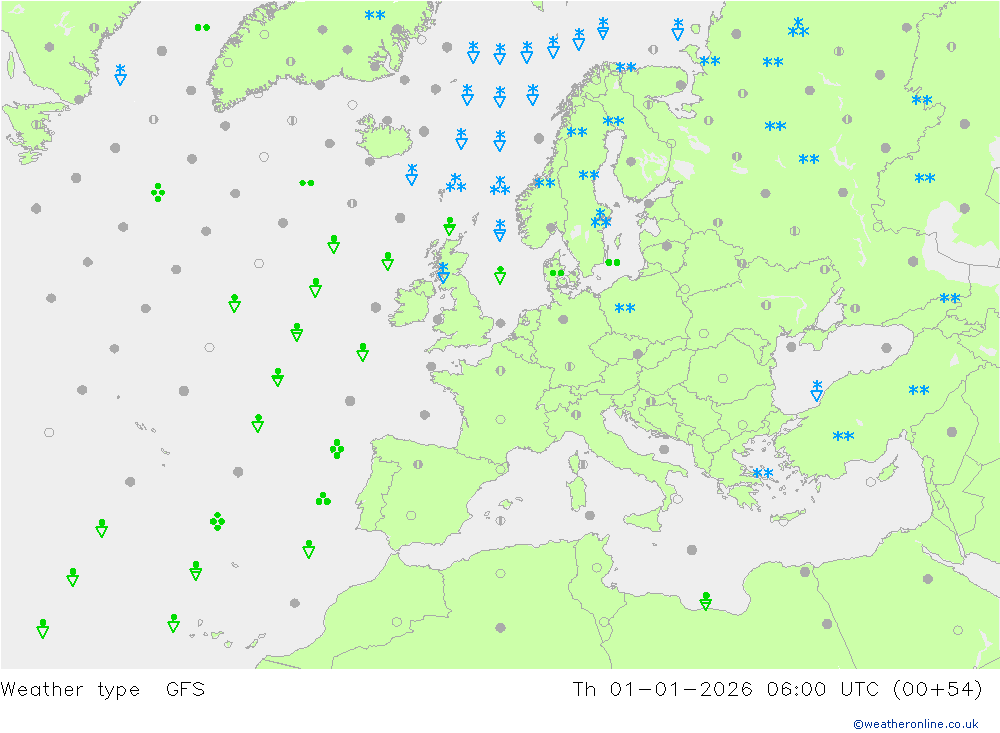Select the 'GFS' model label
The width and height of the screenshot is (1000, 733).
pyautogui.click(x=185, y=690)
